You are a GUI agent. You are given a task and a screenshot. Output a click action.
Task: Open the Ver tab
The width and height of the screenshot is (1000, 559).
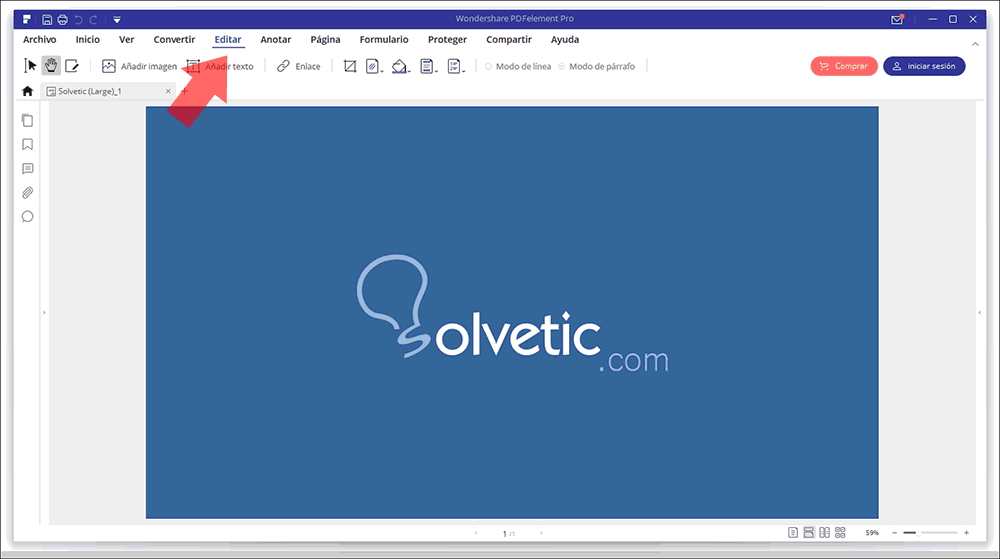point(126,40)
